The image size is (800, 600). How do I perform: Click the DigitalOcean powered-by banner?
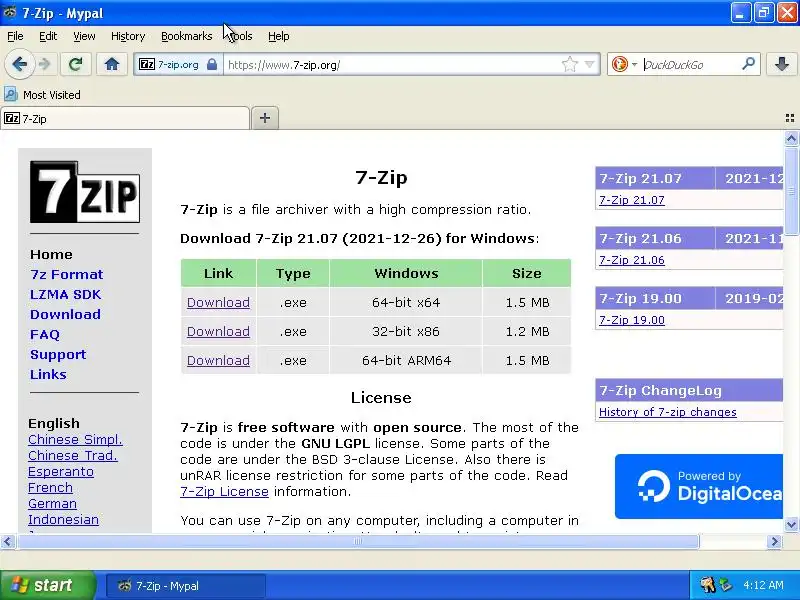click(698, 486)
